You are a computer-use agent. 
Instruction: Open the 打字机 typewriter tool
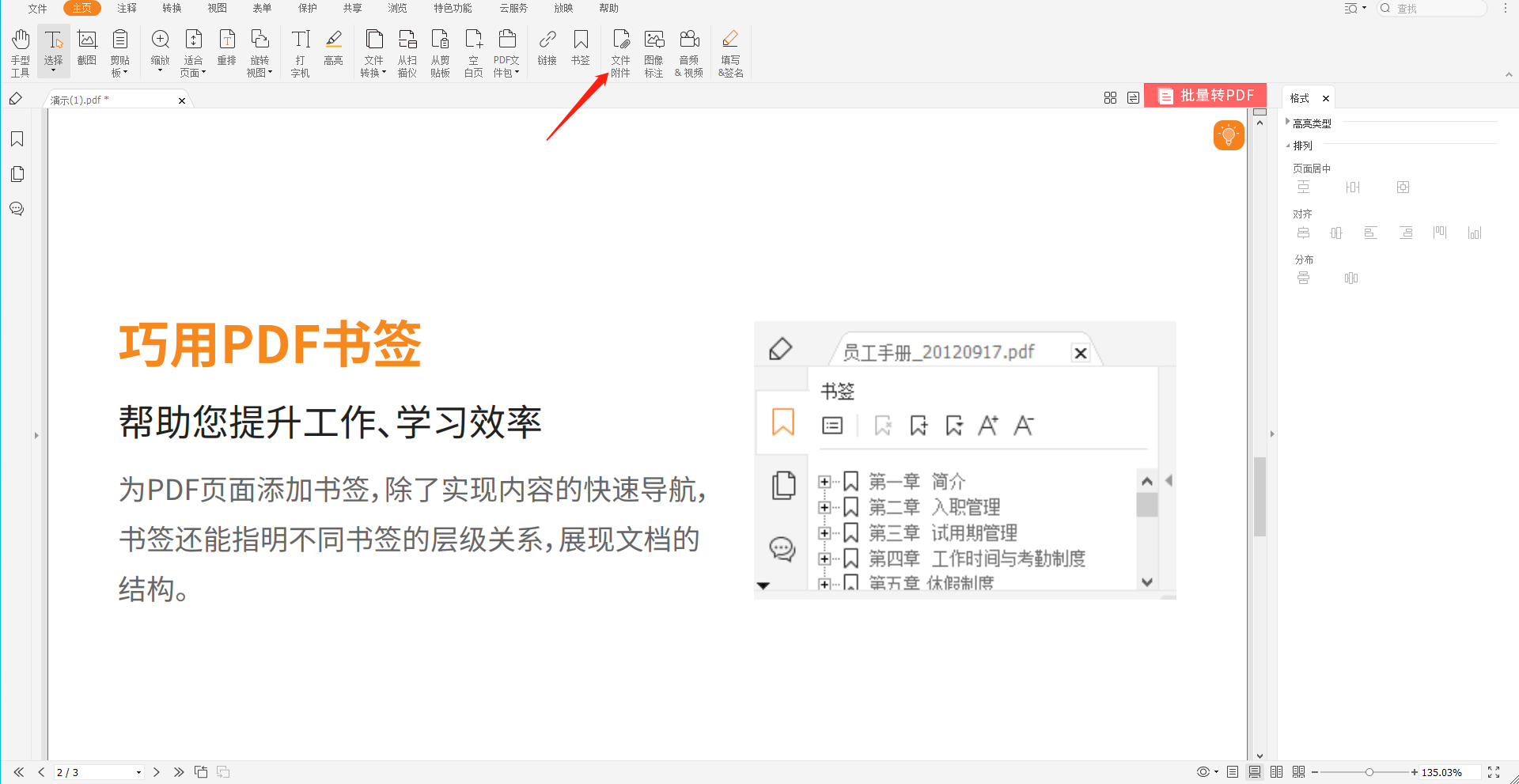(x=300, y=51)
